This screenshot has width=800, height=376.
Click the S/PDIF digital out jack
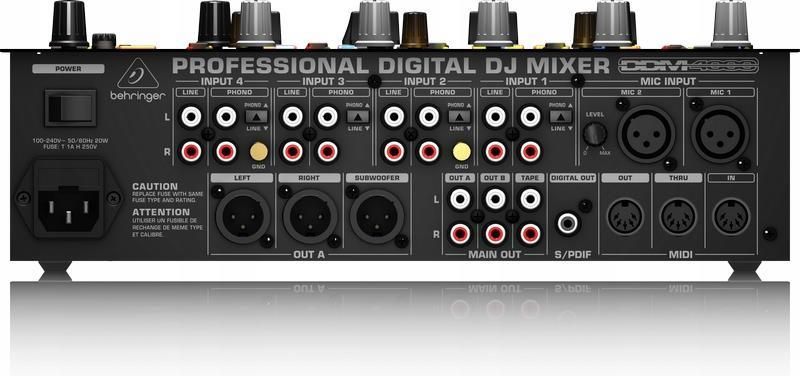(568, 223)
